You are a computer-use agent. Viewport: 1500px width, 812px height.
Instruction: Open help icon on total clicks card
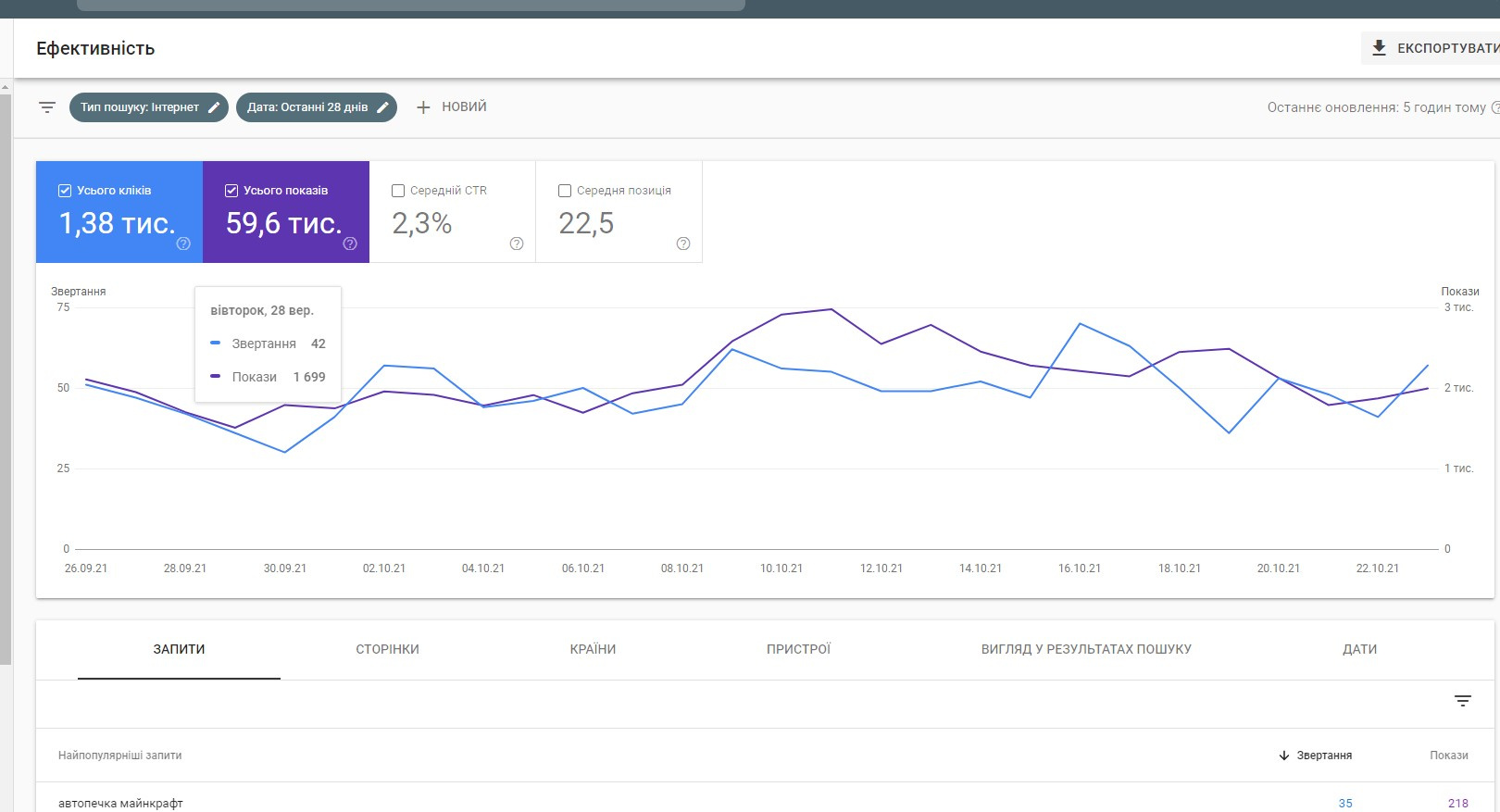(x=183, y=244)
